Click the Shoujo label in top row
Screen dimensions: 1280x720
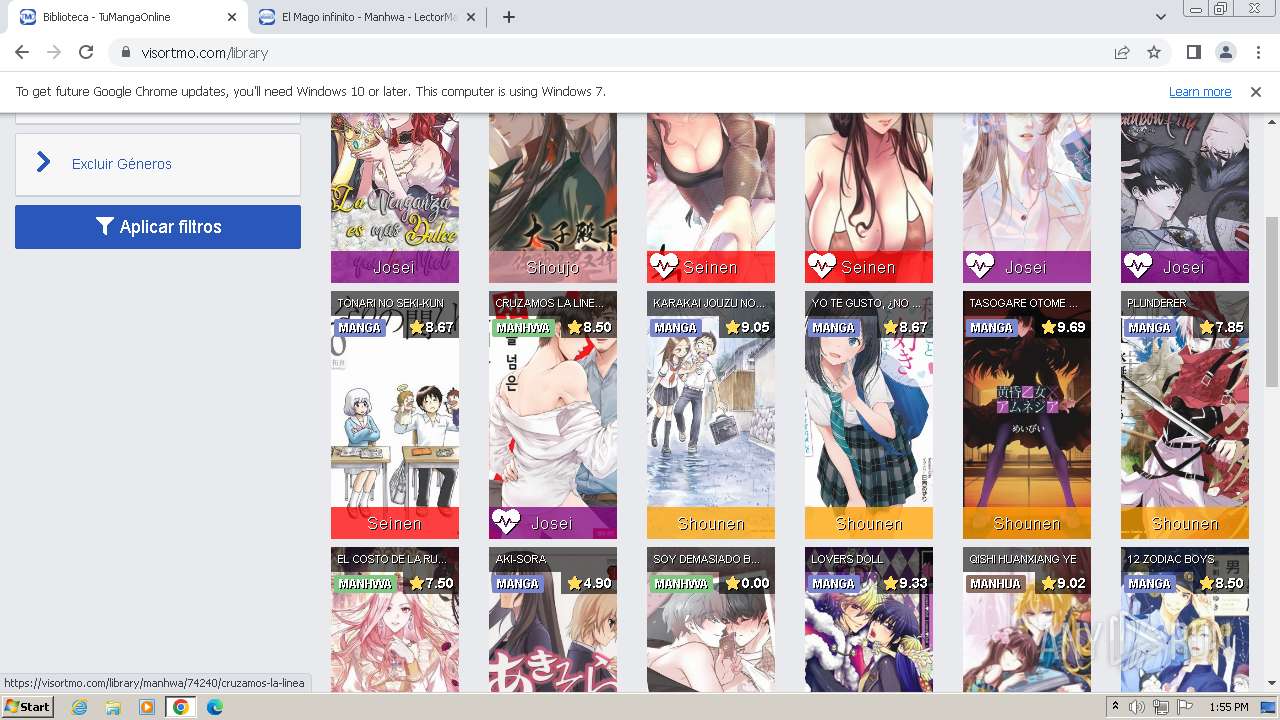[x=553, y=267]
